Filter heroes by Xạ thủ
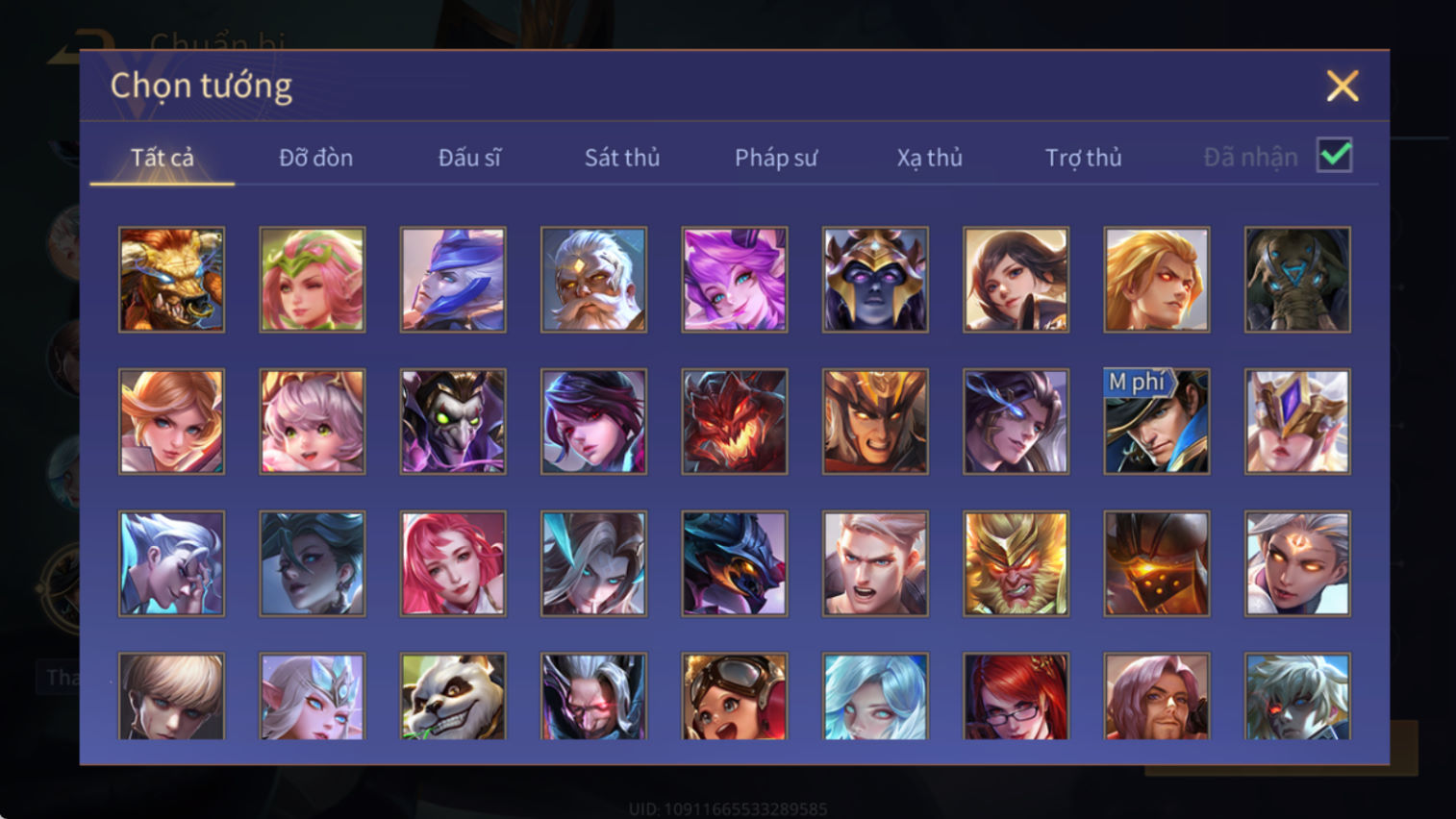This screenshot has width=1456, height=819. (930, 158)
